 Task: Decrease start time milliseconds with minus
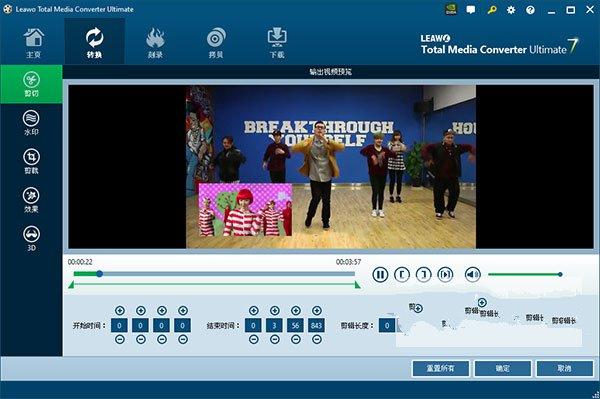tap(183, 339)
